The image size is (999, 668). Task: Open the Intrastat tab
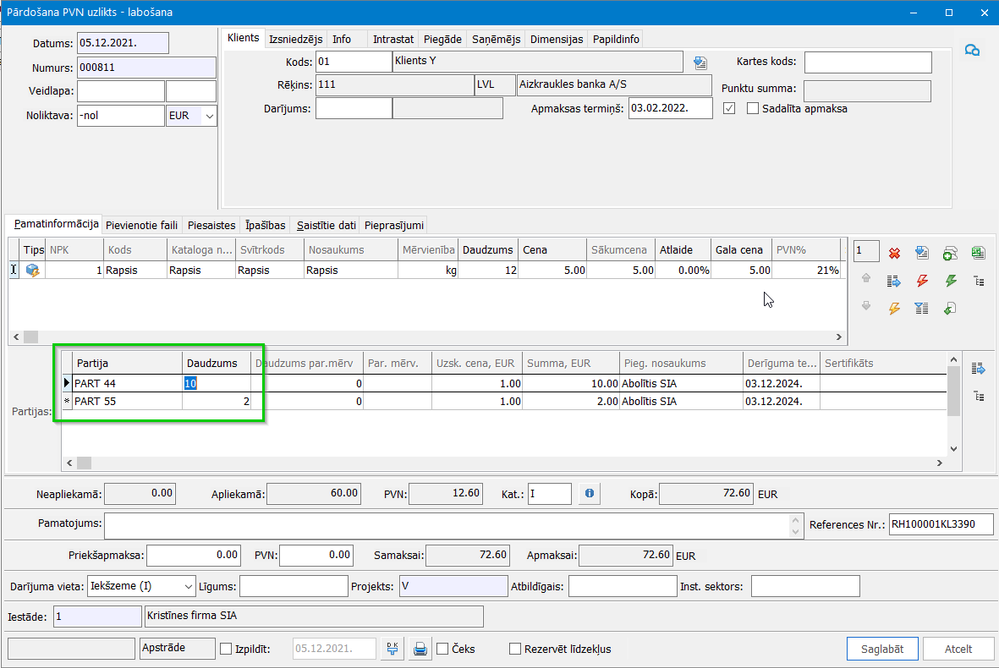tap(393, 39)
